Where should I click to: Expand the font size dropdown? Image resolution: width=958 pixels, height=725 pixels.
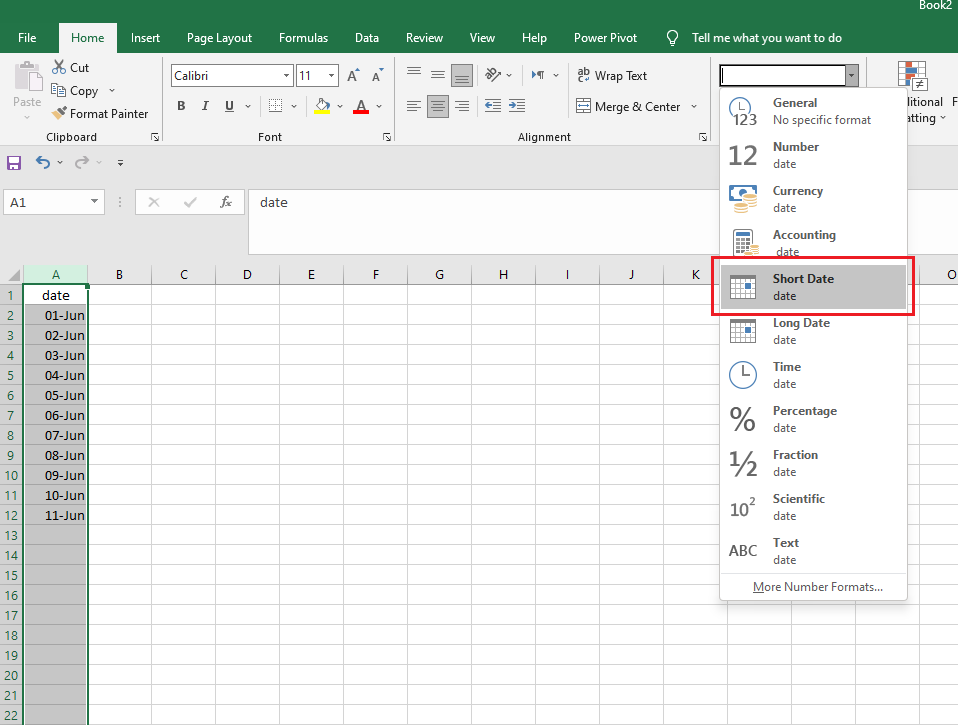tap(331, 76)
